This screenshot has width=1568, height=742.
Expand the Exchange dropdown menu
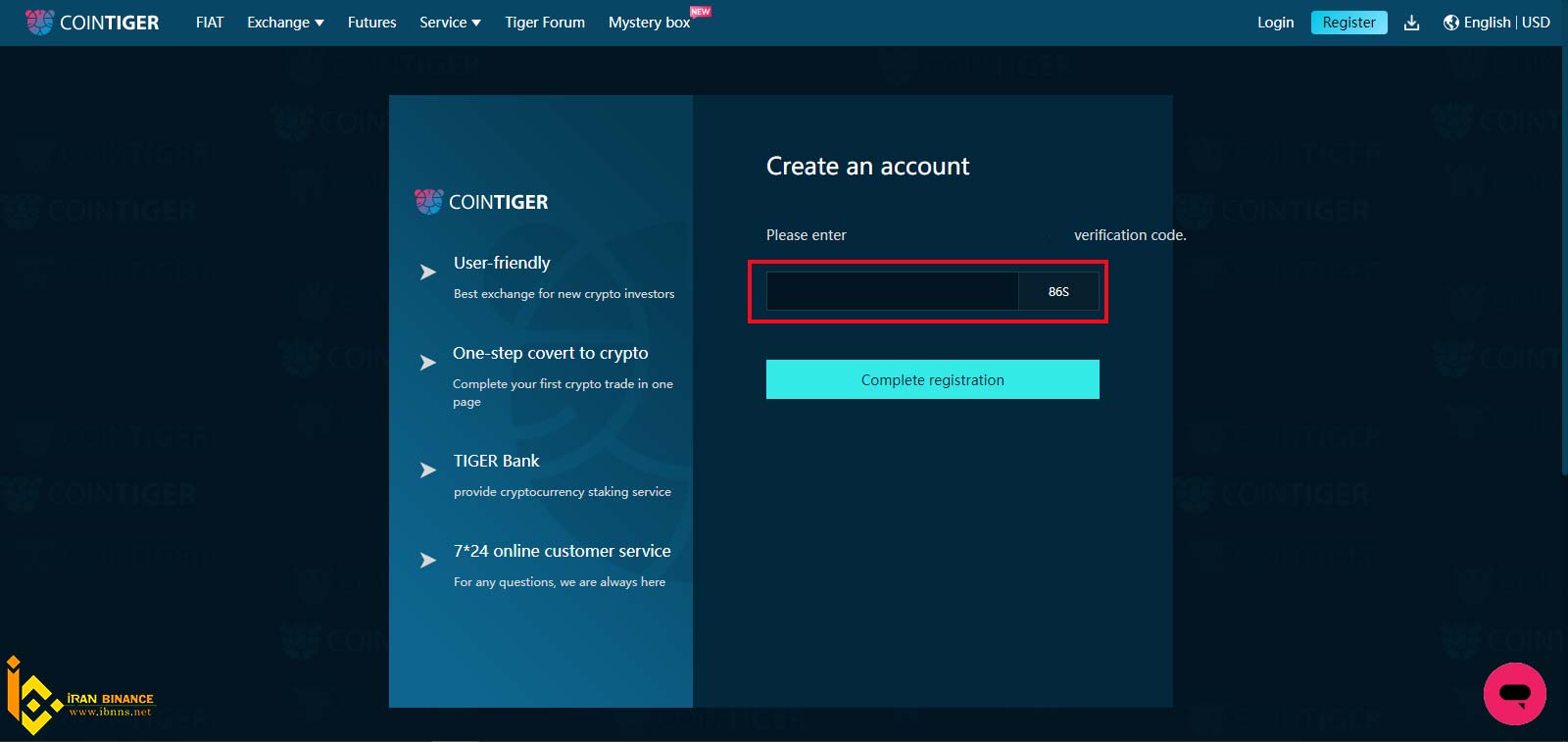click(x=285, y=23)
